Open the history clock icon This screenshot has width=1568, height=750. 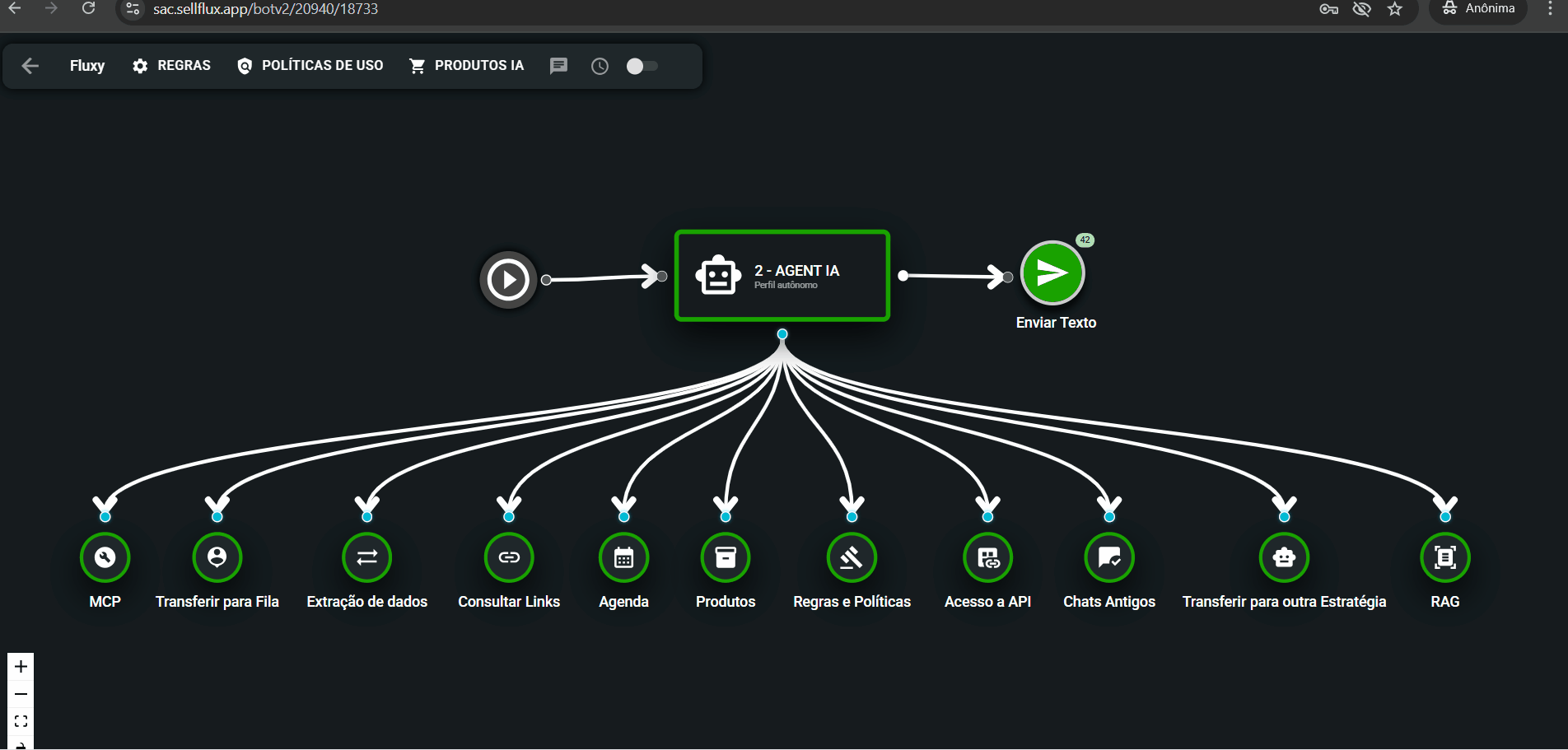(x=600, y=66)
